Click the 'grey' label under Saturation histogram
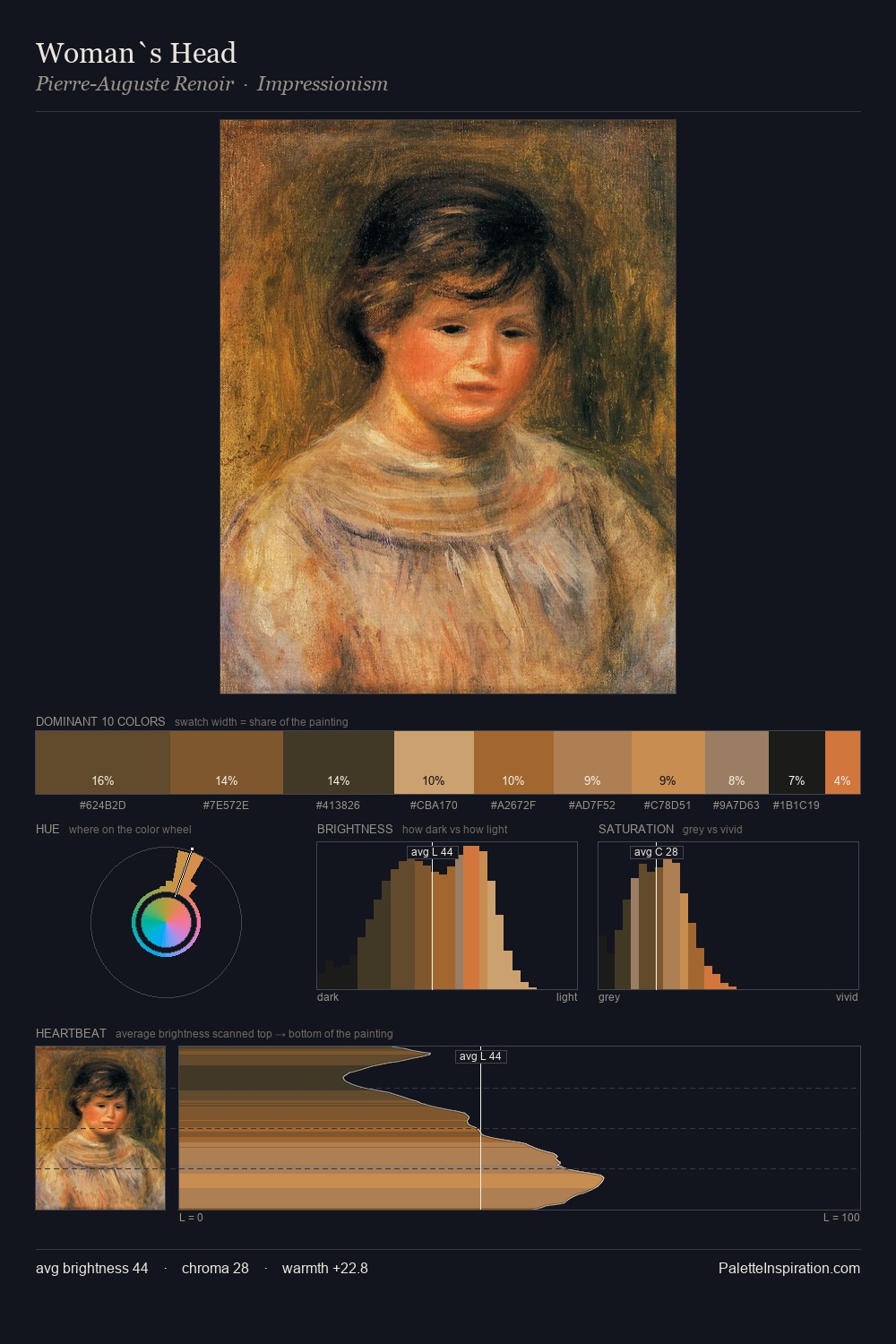896x1344 pixels. pos(609,997)
